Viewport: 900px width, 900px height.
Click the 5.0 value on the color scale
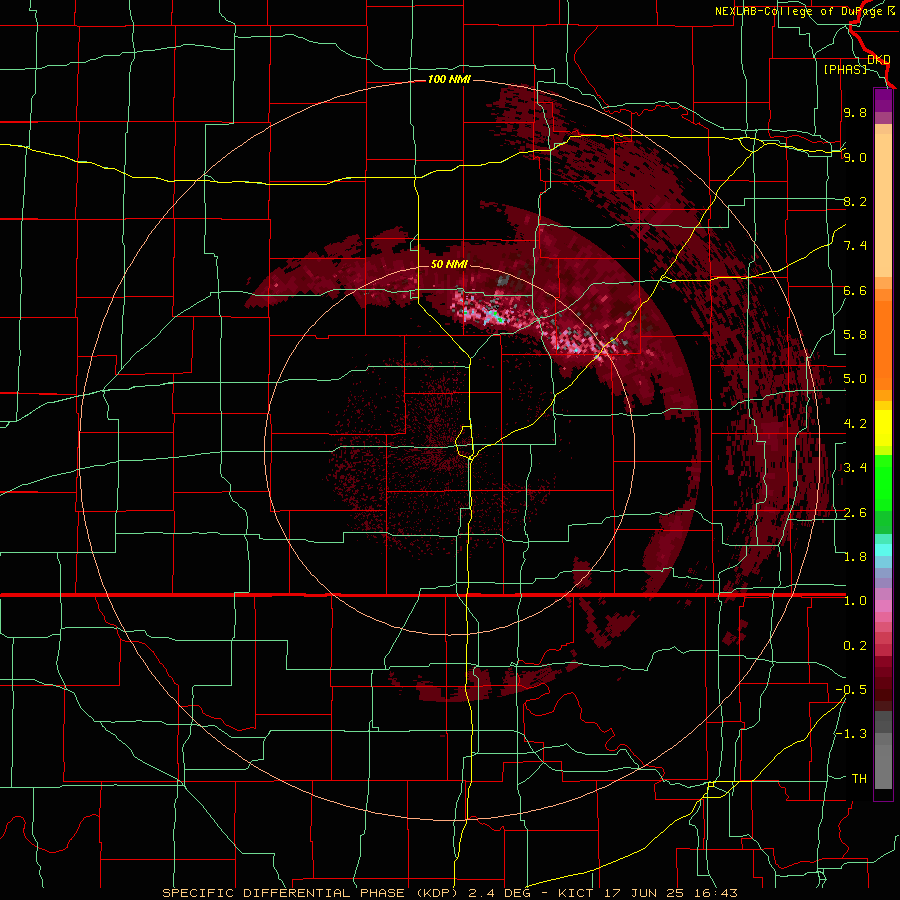tap(855, 379)
